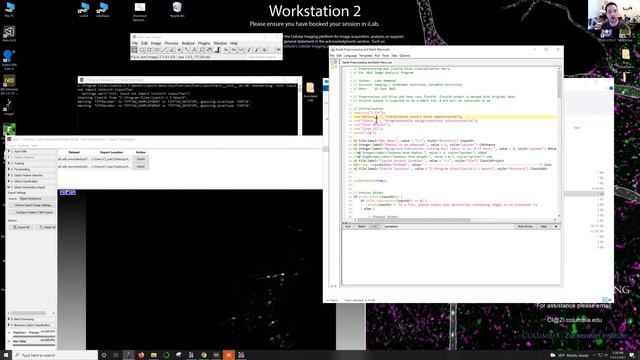
Task: Click Windows Start button
Action: (6, 355)
